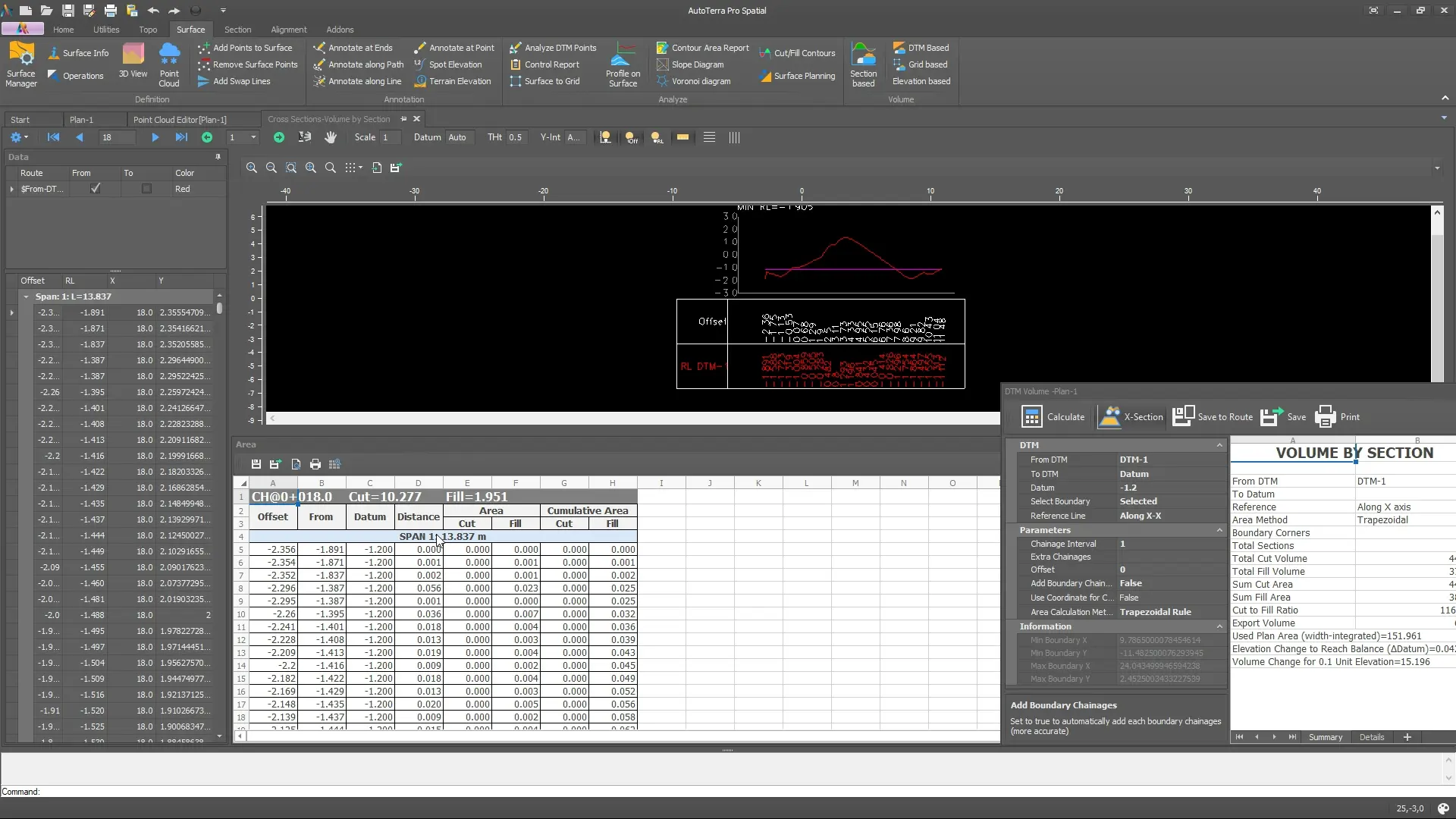The image size is (1456, 819).
Task: Toggle the To checkbox for $From-DT route
Action: [146, 189]
